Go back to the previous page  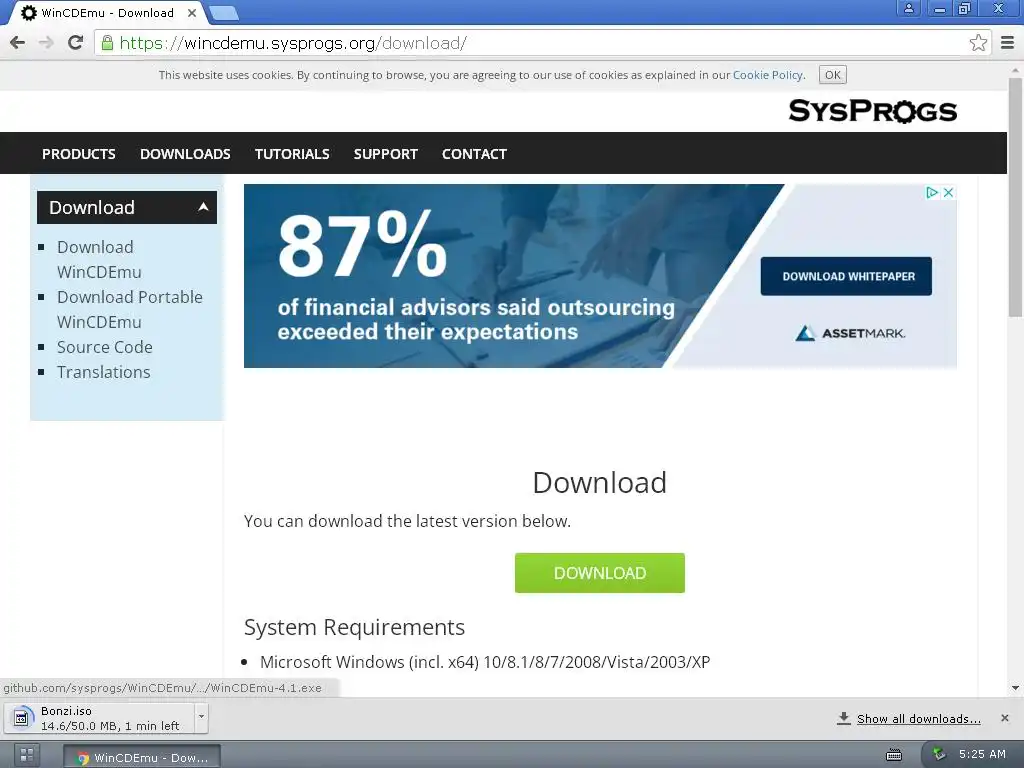coord(18,43)
